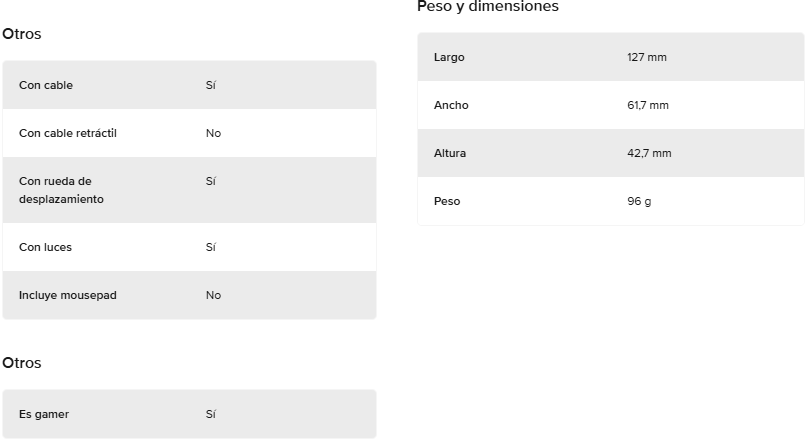The image size is (808, 444).
Task: Click the "Peso y dimensiones" section heading
Action: [487, 7]
